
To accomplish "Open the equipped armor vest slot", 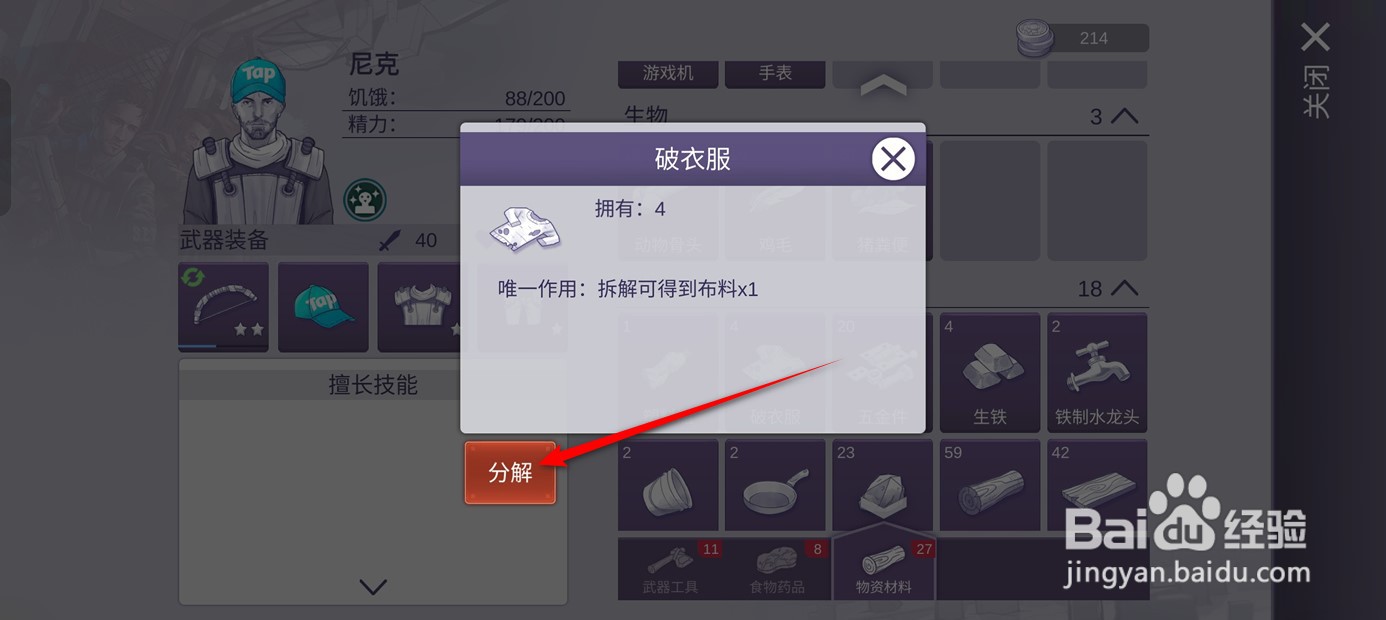I will tap(420, 307).
